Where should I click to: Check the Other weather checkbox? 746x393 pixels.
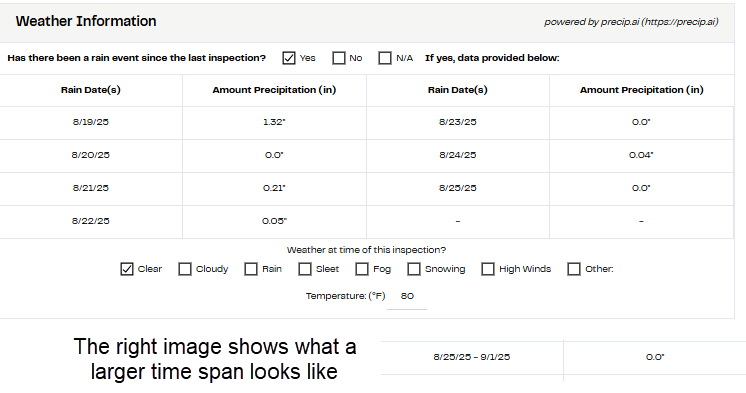click(574, 269)
